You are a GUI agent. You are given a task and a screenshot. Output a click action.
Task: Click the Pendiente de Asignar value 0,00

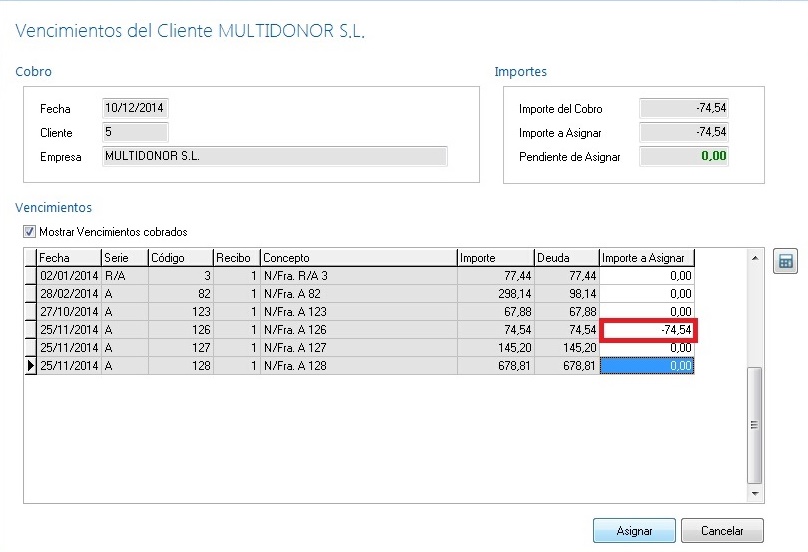tap(684, 156)
